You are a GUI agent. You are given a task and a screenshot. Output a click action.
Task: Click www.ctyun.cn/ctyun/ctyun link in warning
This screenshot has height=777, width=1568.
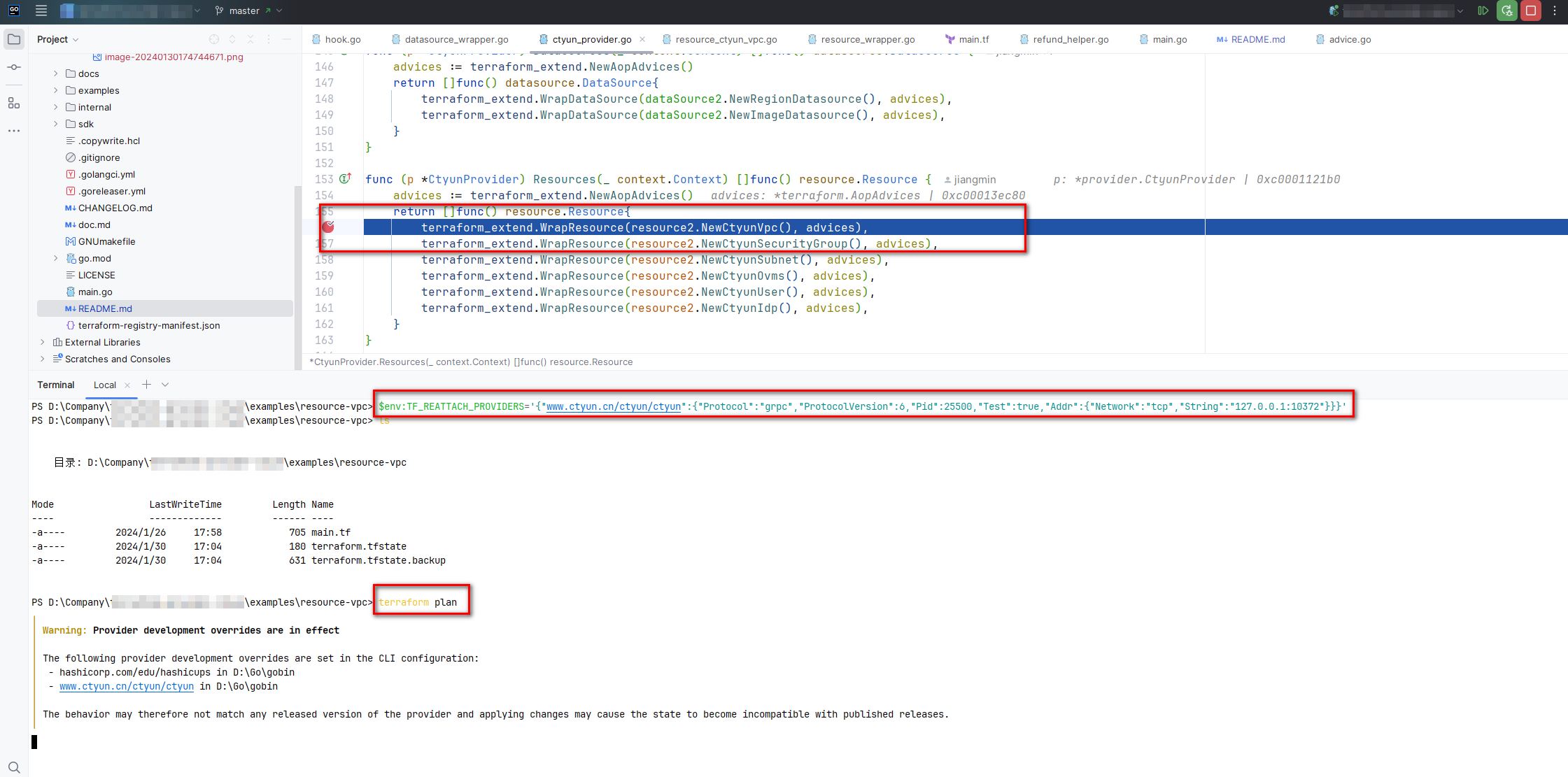pos(127,686)
